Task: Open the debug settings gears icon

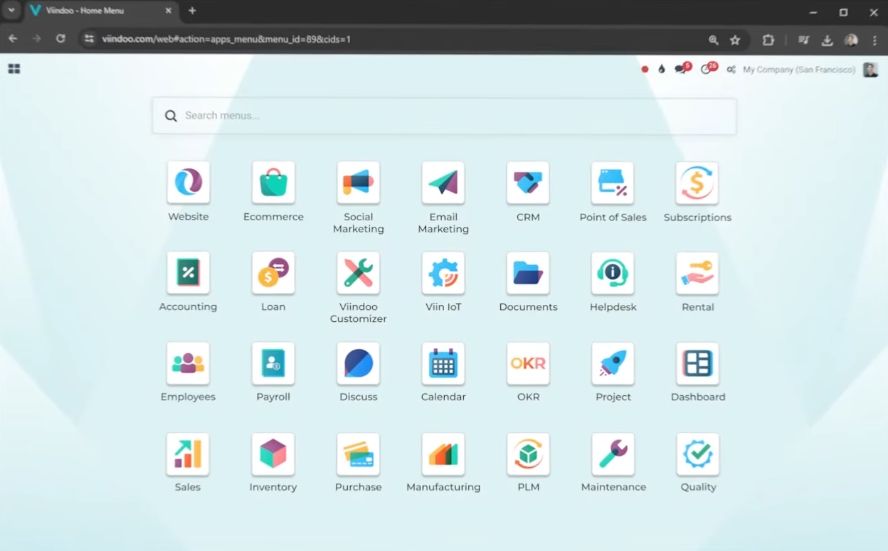Action: (x=731, y=70)
